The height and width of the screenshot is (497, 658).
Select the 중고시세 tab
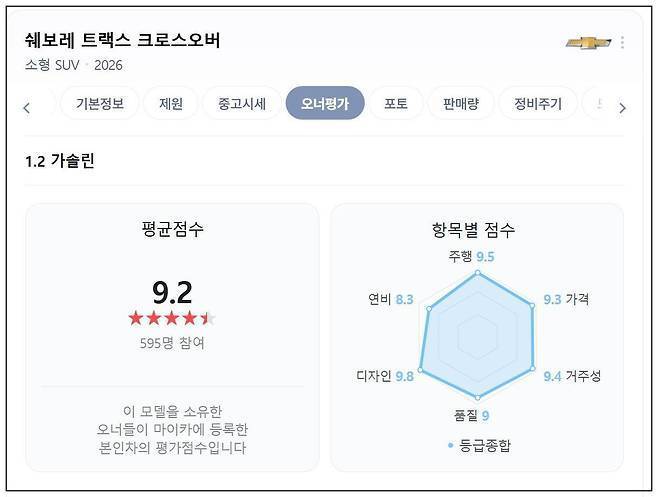[x=242, y=103]
